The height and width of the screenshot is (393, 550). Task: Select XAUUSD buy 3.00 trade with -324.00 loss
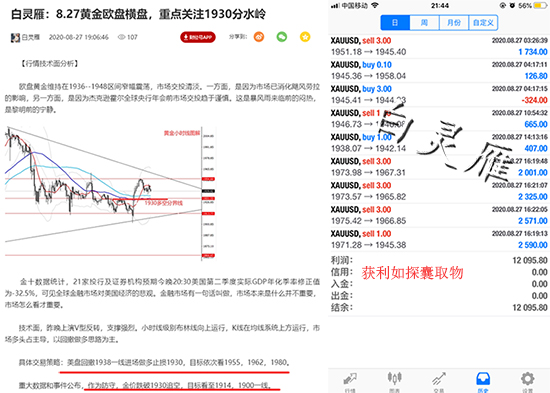[439, 94]
